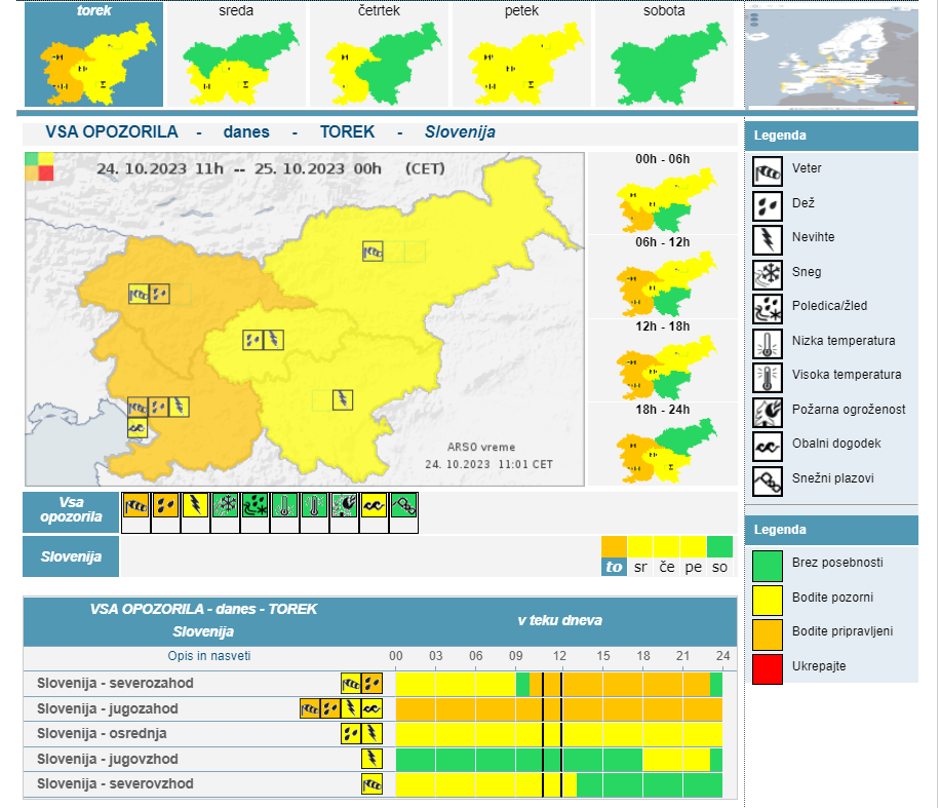Click the thunderstorm icon on southeast map region

point(342,400)
